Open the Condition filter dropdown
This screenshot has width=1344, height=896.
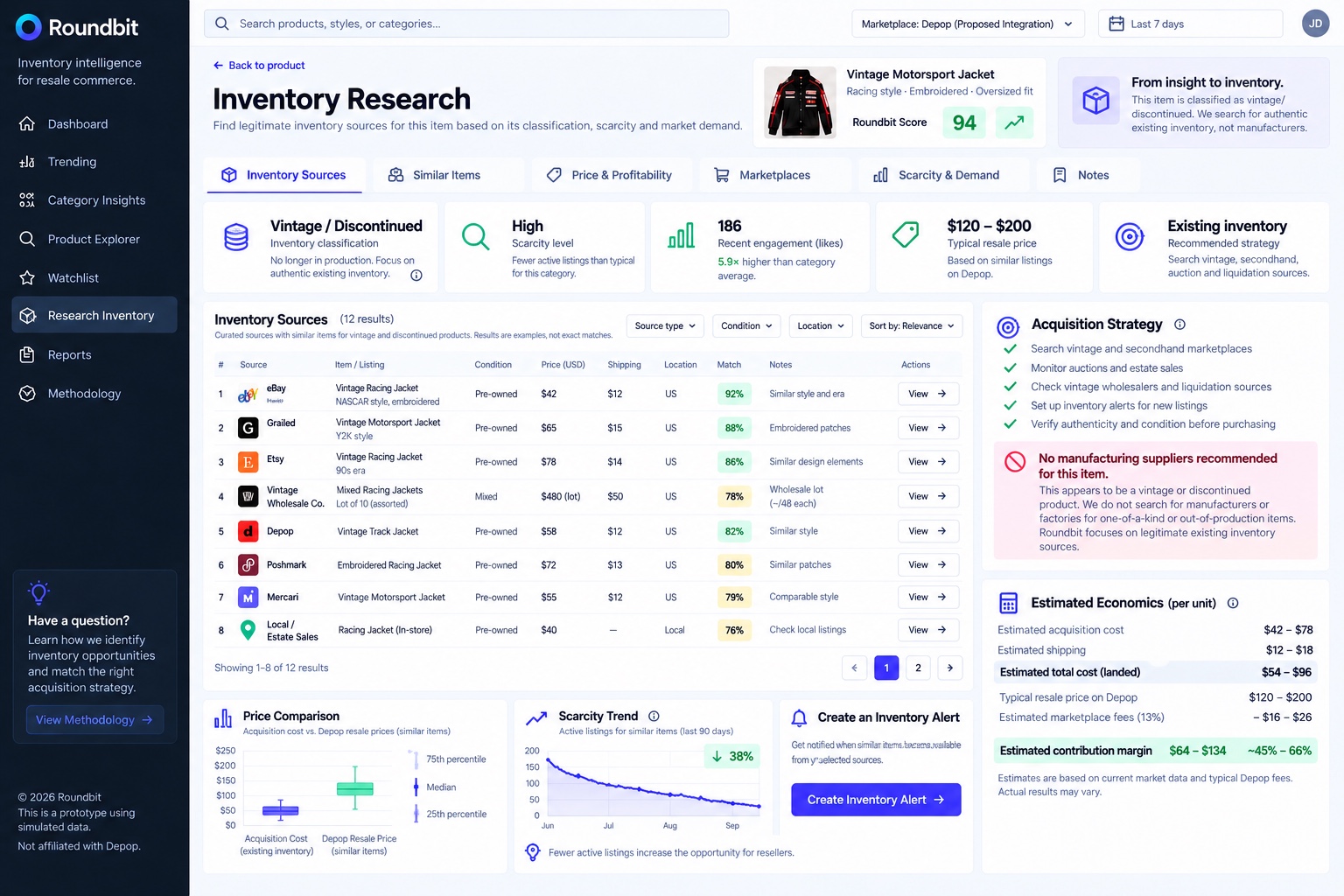click(x=746, y=325)
